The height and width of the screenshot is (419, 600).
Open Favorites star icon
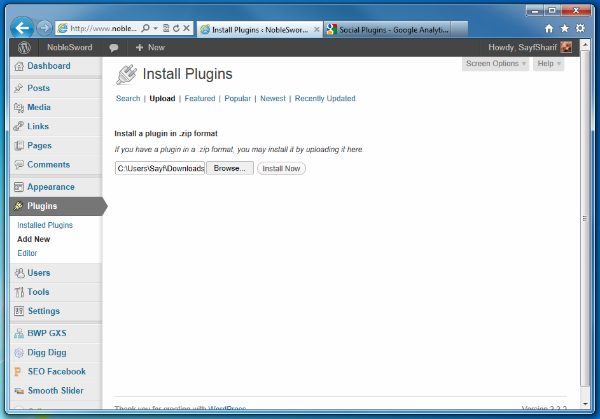pos(564,28)
